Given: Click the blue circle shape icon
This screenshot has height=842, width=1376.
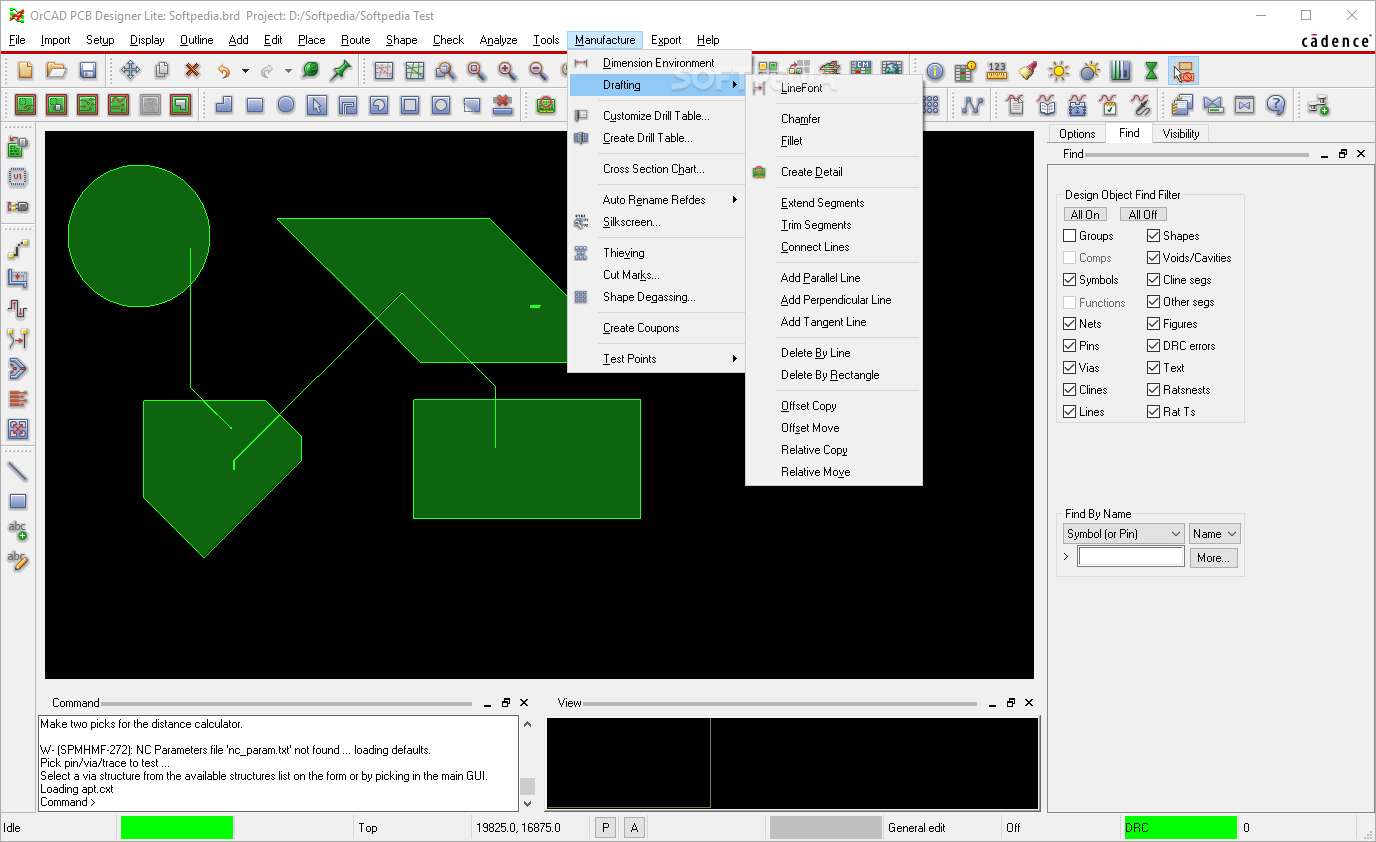Looking at the screenshot, I should [286, 104].
